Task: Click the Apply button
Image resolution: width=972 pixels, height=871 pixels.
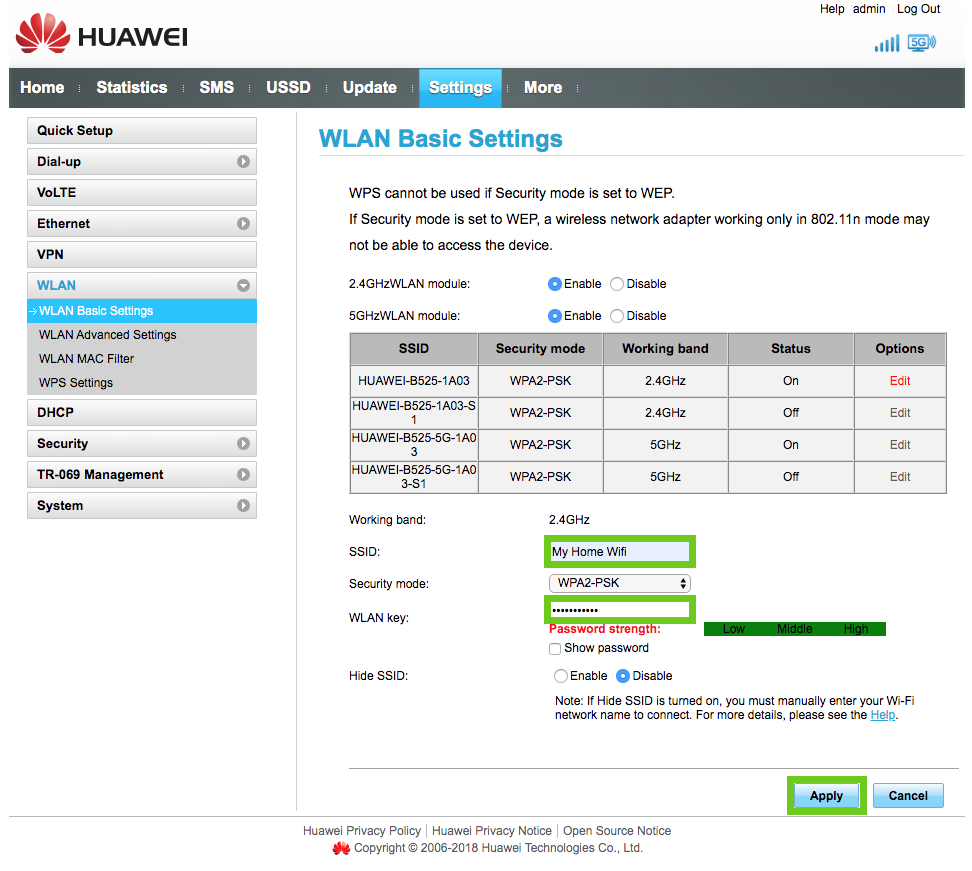Action: [x=826, y=796]
